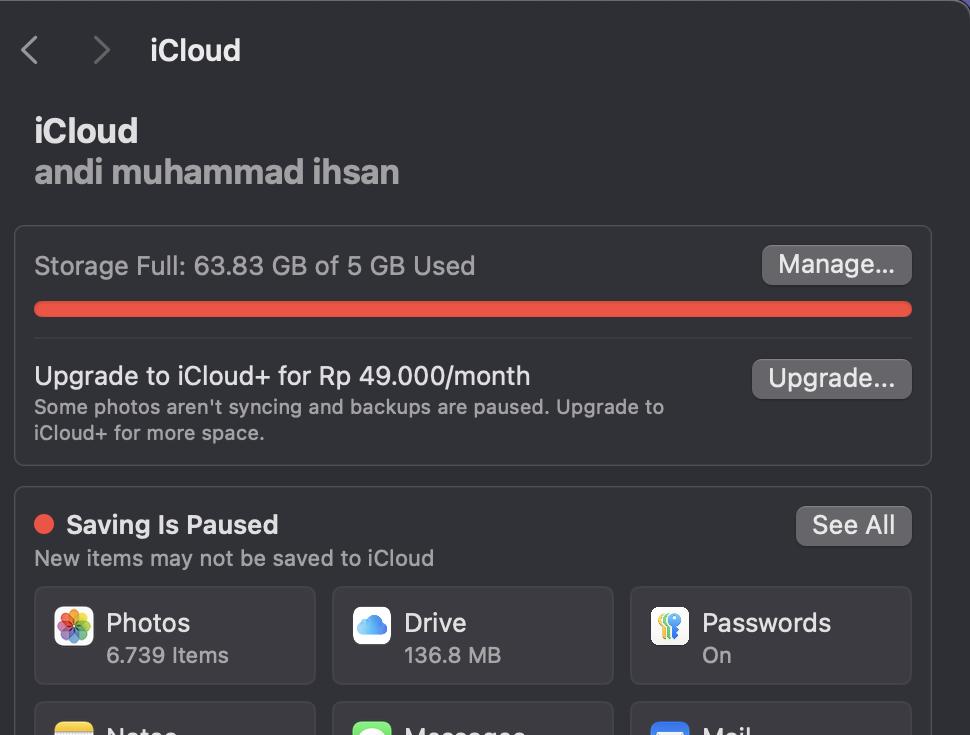The height and width of the screenshot is (735, 970).
Task: Go back with the left chevron
Action: coord(30,50)
